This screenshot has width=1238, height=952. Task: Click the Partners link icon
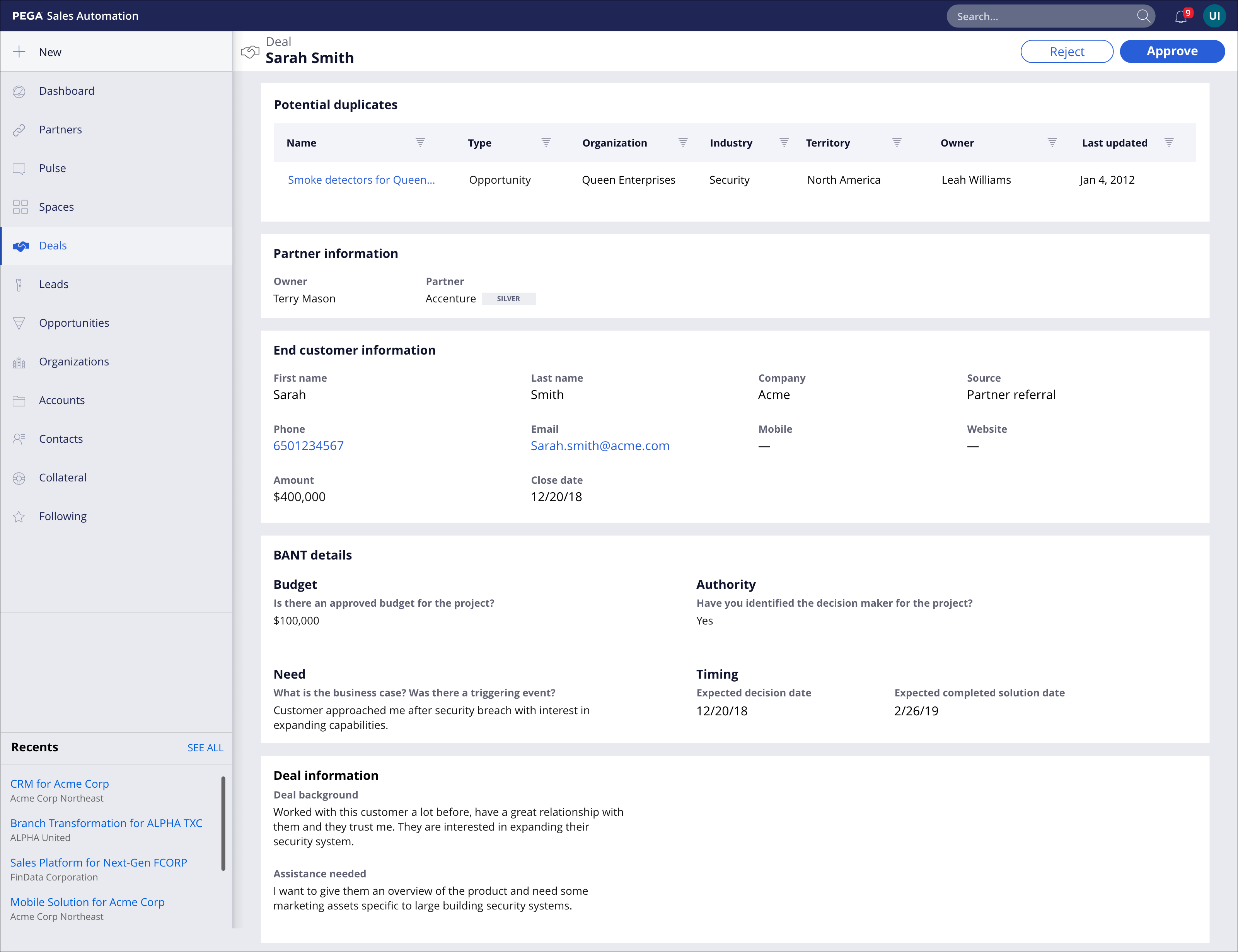pyautogui.click(x=19, y=130)
